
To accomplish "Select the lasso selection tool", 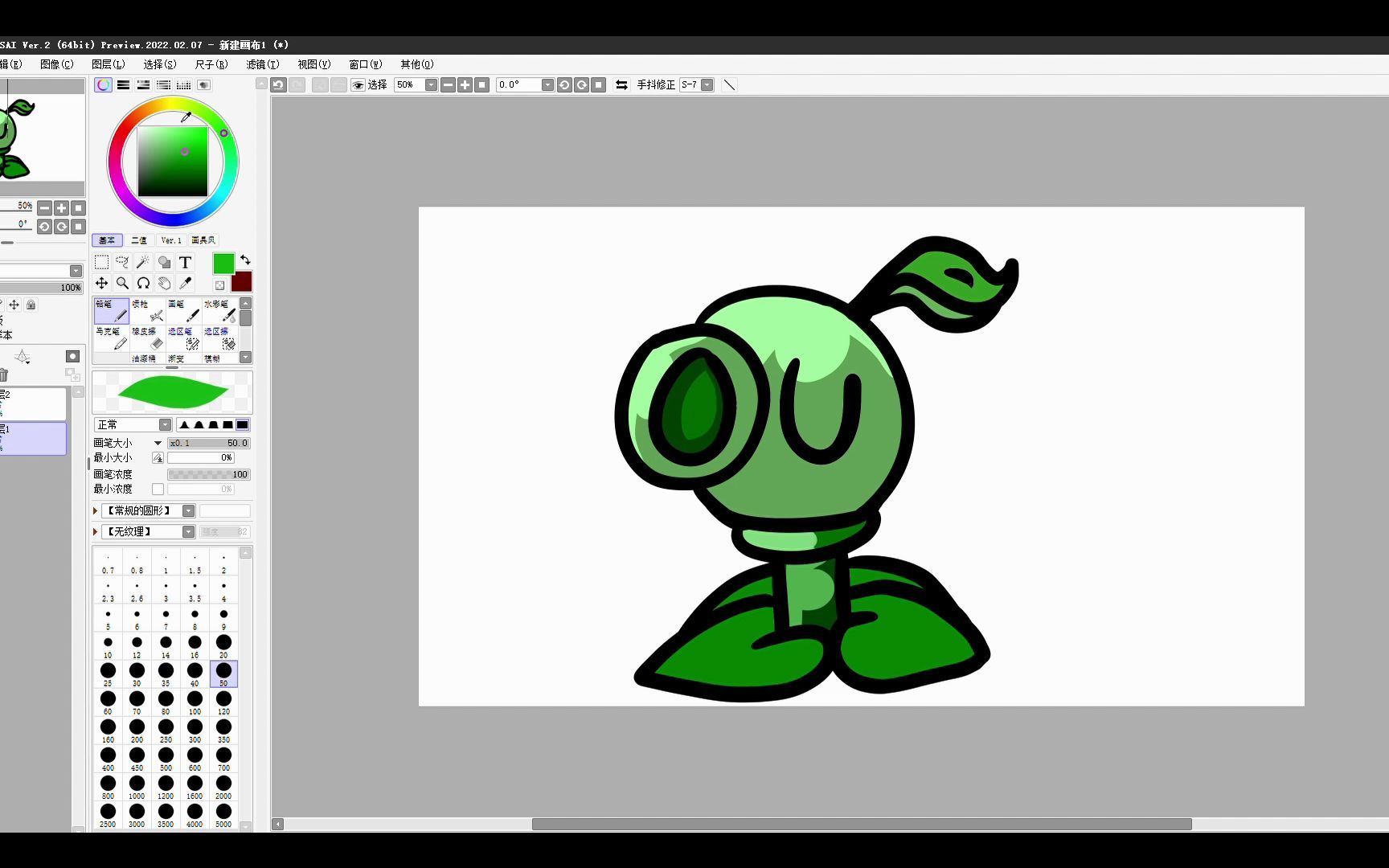I will (122, 262).
